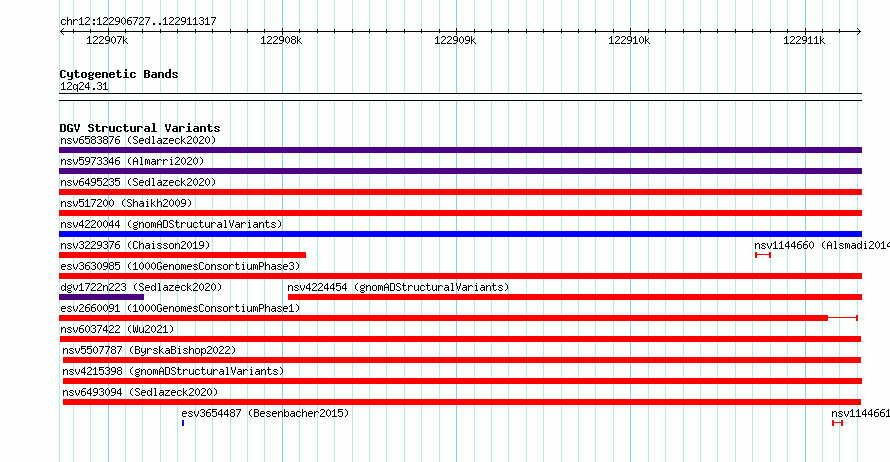Select the red bar under nsv4224454
The width and height of the screenshot is (890, 462).
coord(575,297)
